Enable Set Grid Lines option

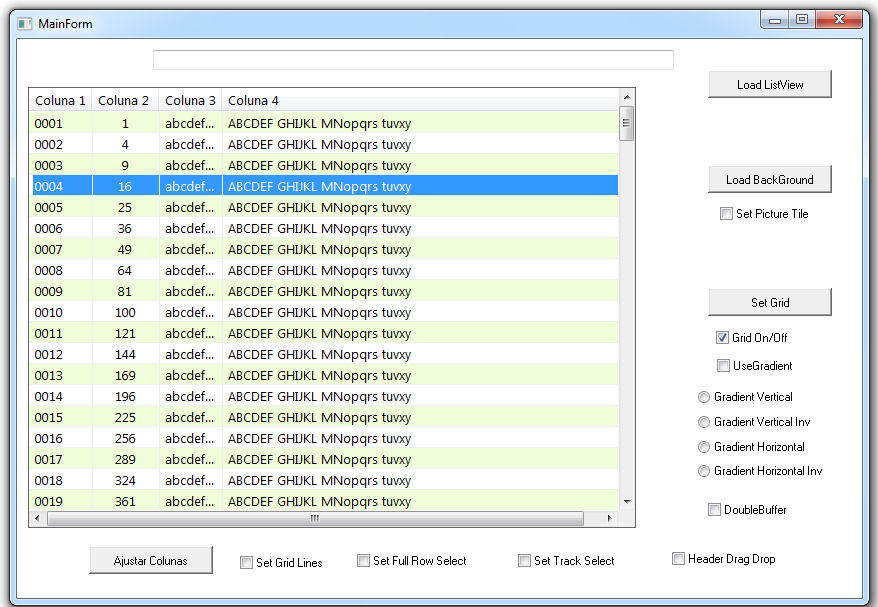(x=246, y=563)
